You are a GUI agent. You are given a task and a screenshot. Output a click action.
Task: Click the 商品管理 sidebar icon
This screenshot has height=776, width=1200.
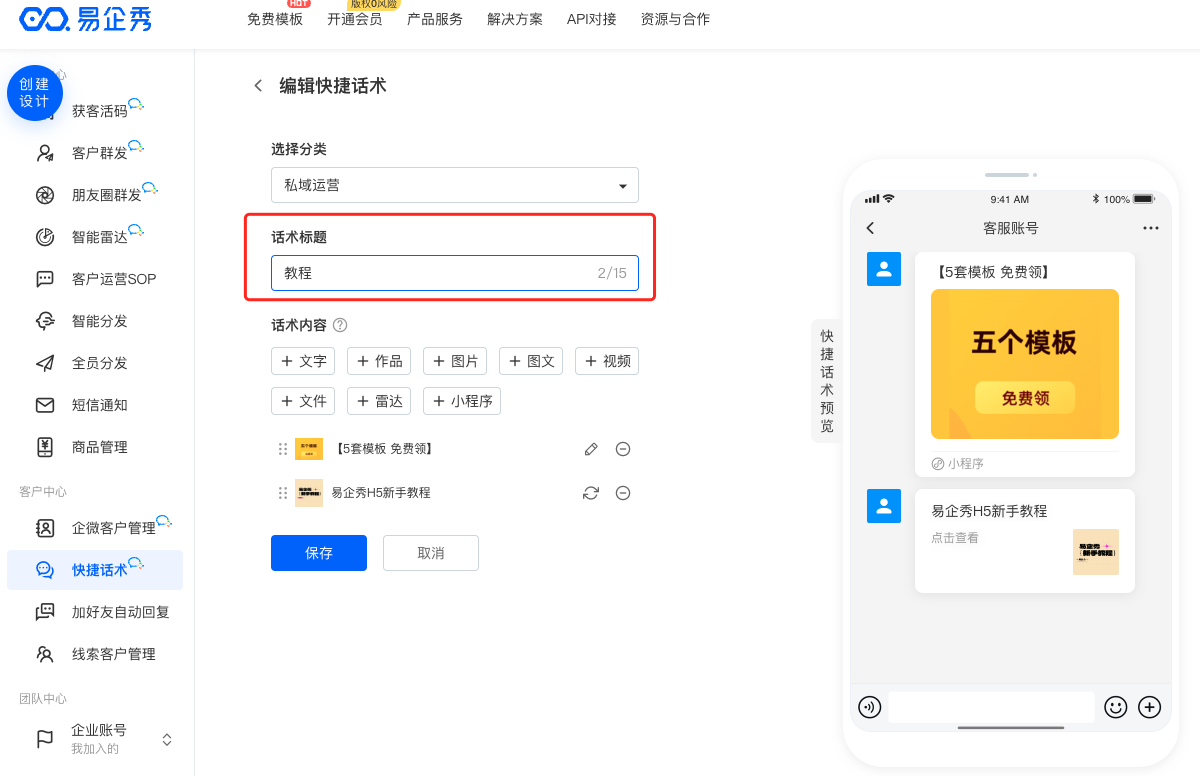click(45, 447)
